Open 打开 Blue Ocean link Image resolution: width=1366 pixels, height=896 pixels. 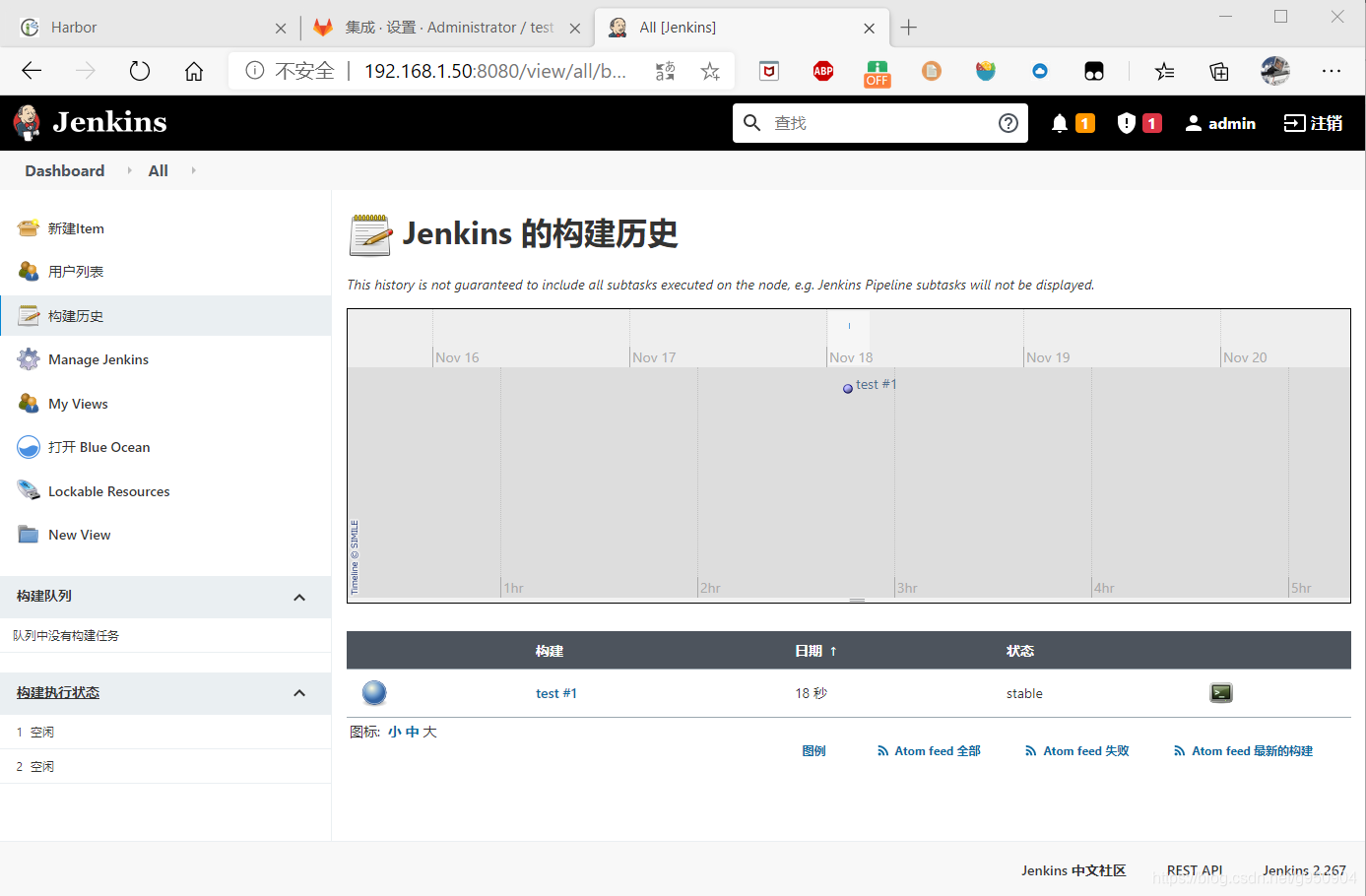[99, 447]
